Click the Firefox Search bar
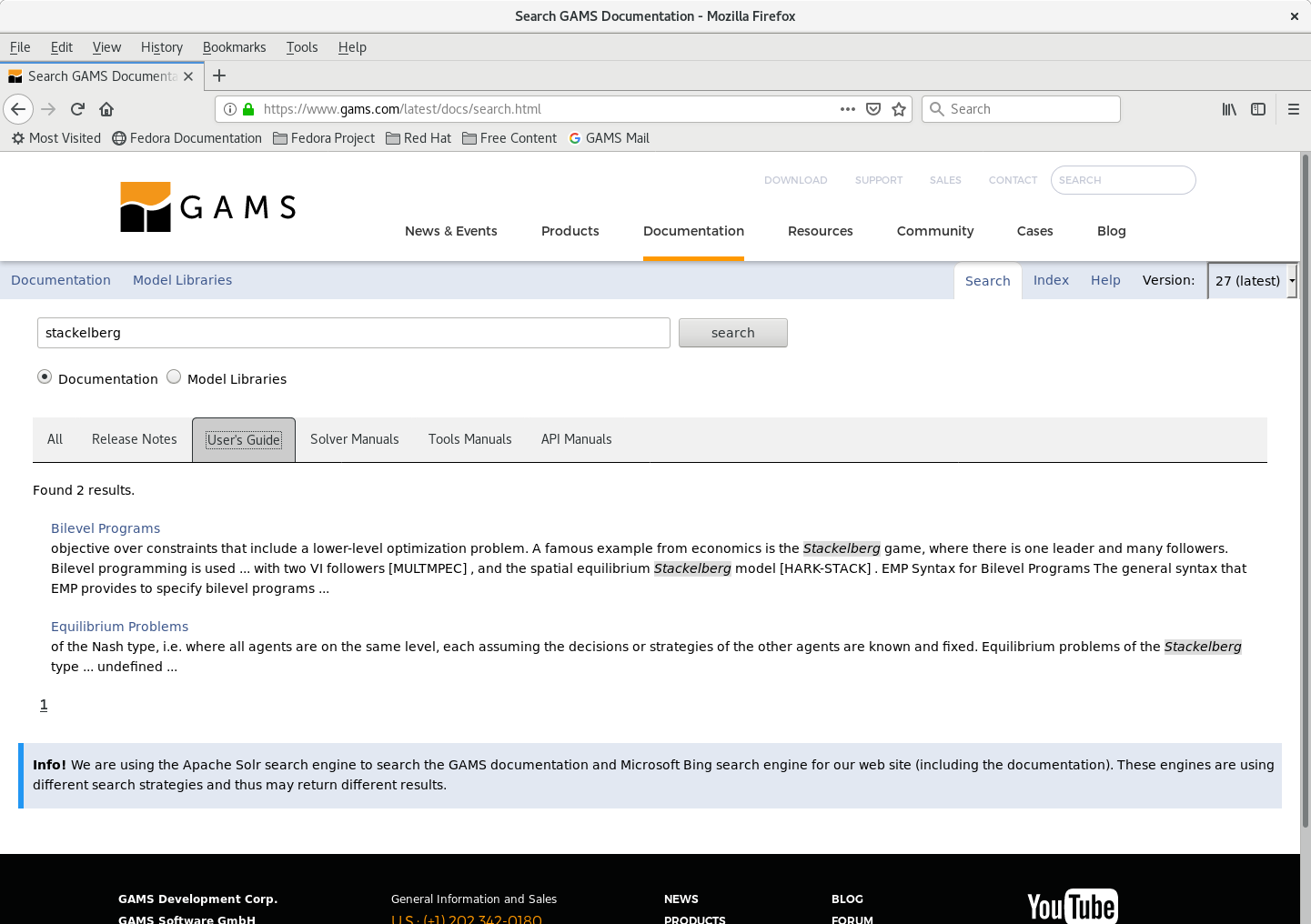1311x924 pixels. (x=1021, y=109)
